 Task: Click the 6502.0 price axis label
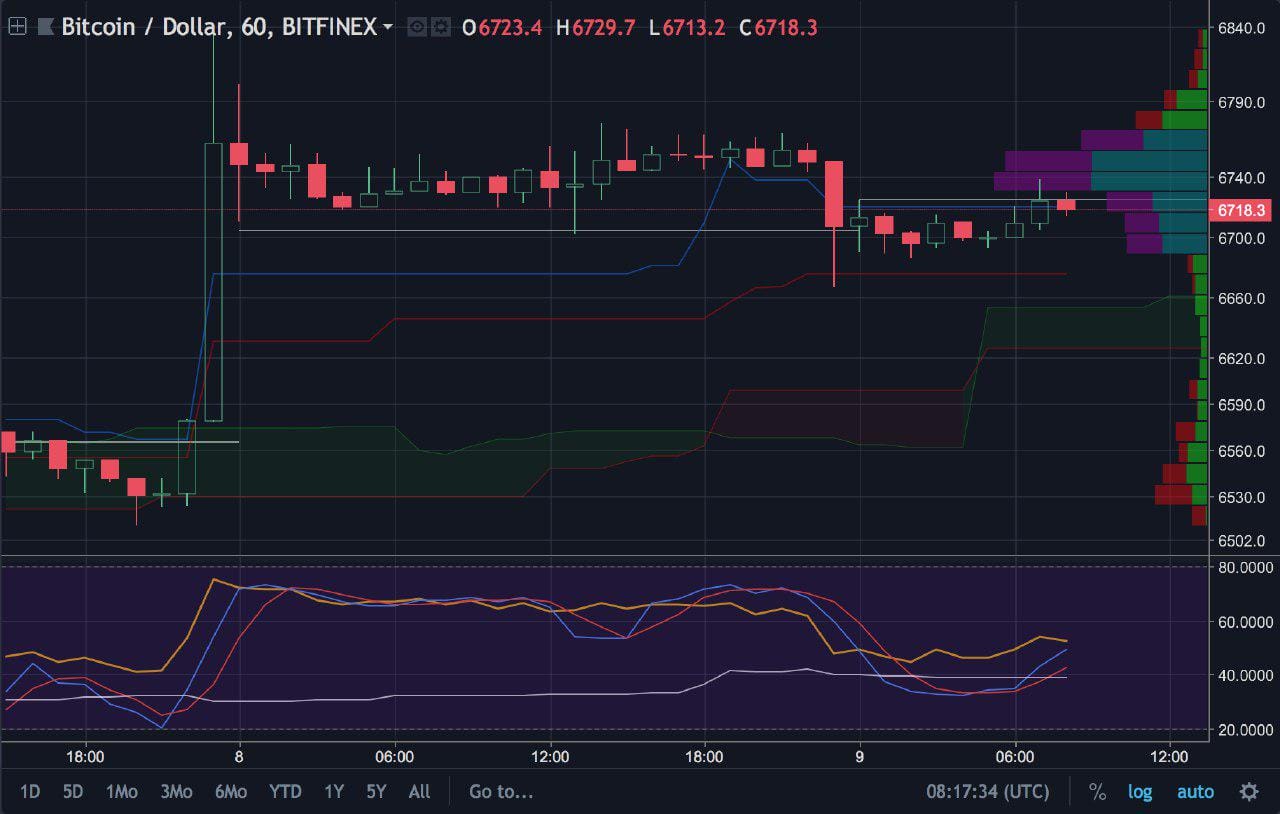1242,541
